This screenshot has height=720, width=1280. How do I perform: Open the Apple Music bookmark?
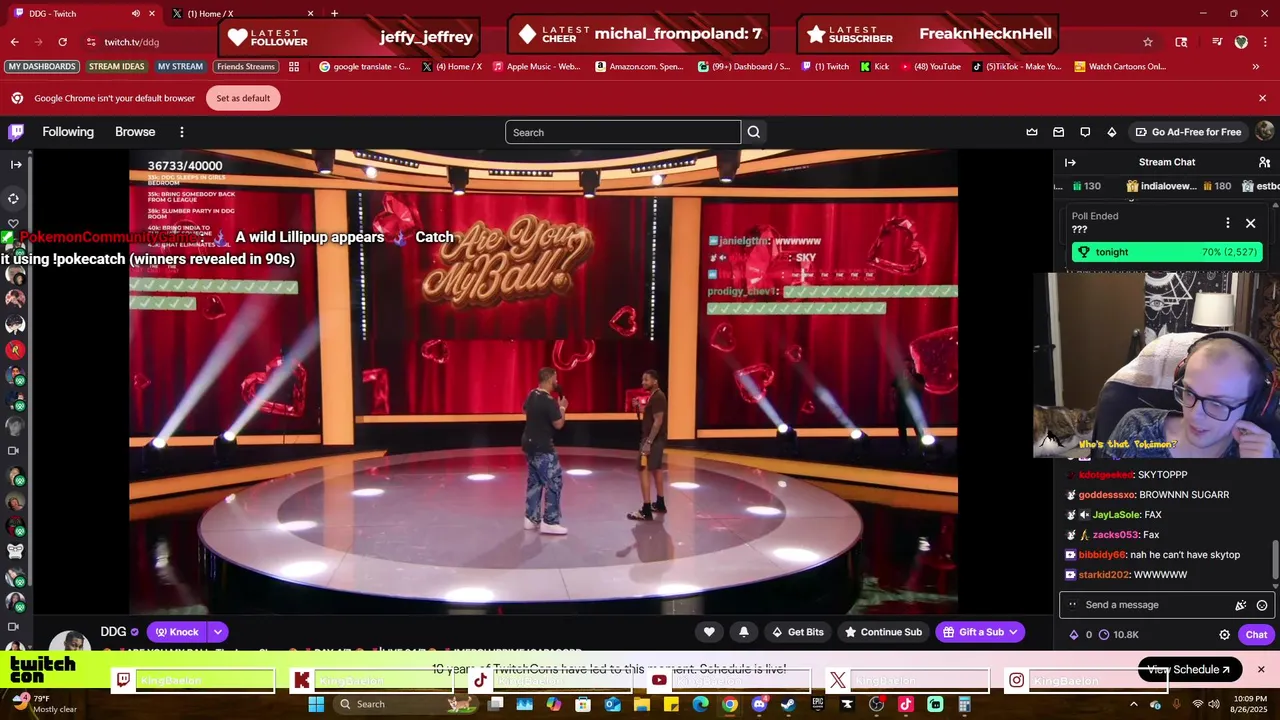536,66
